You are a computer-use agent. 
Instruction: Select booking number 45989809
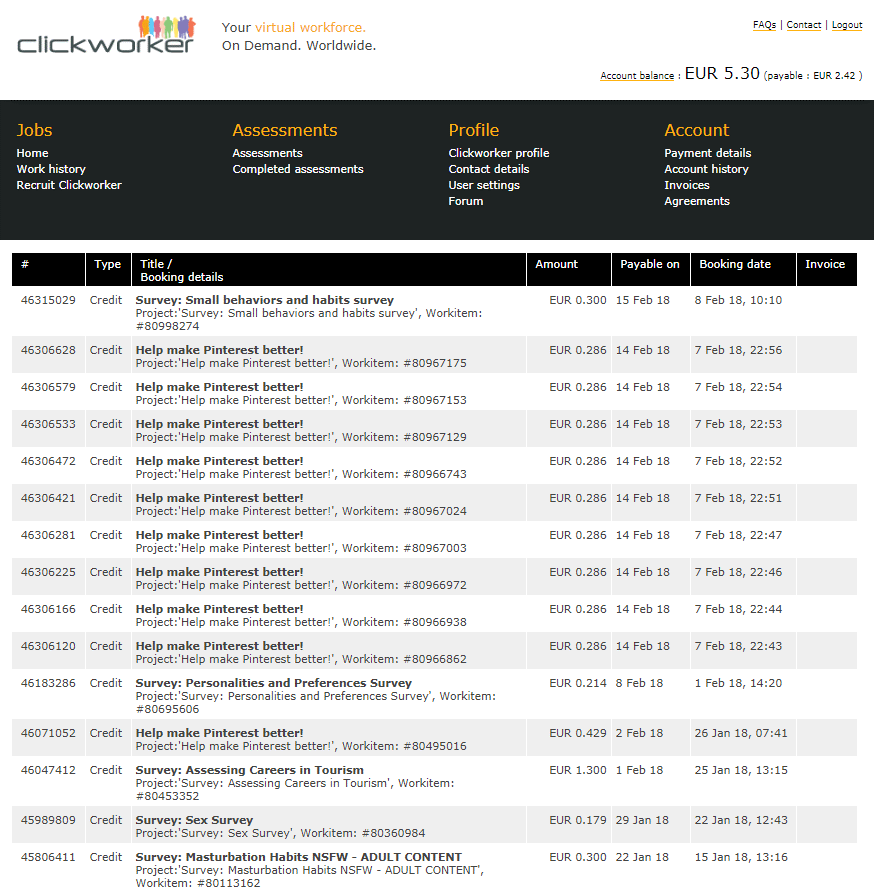48,820
